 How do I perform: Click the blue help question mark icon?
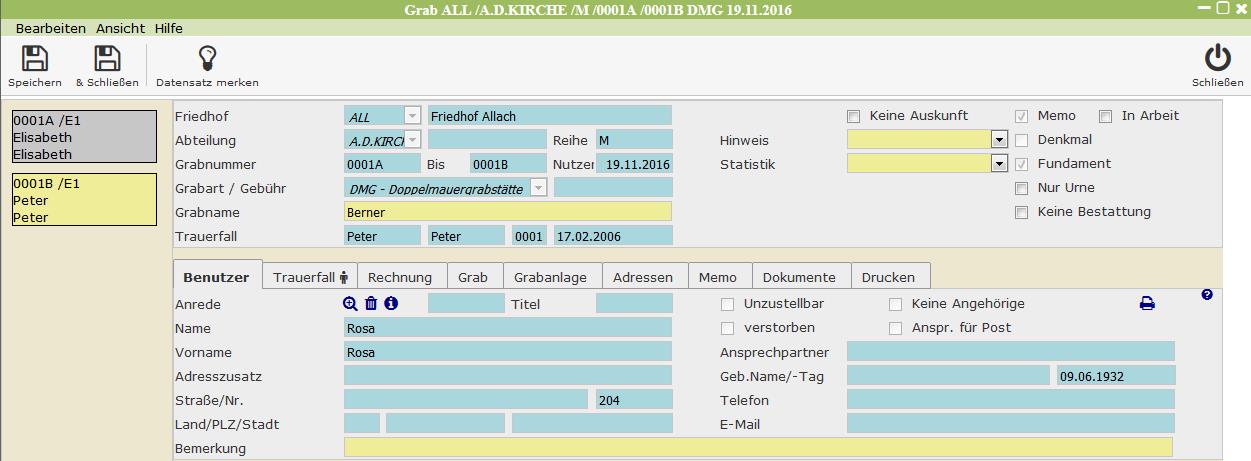point(1207,295)
